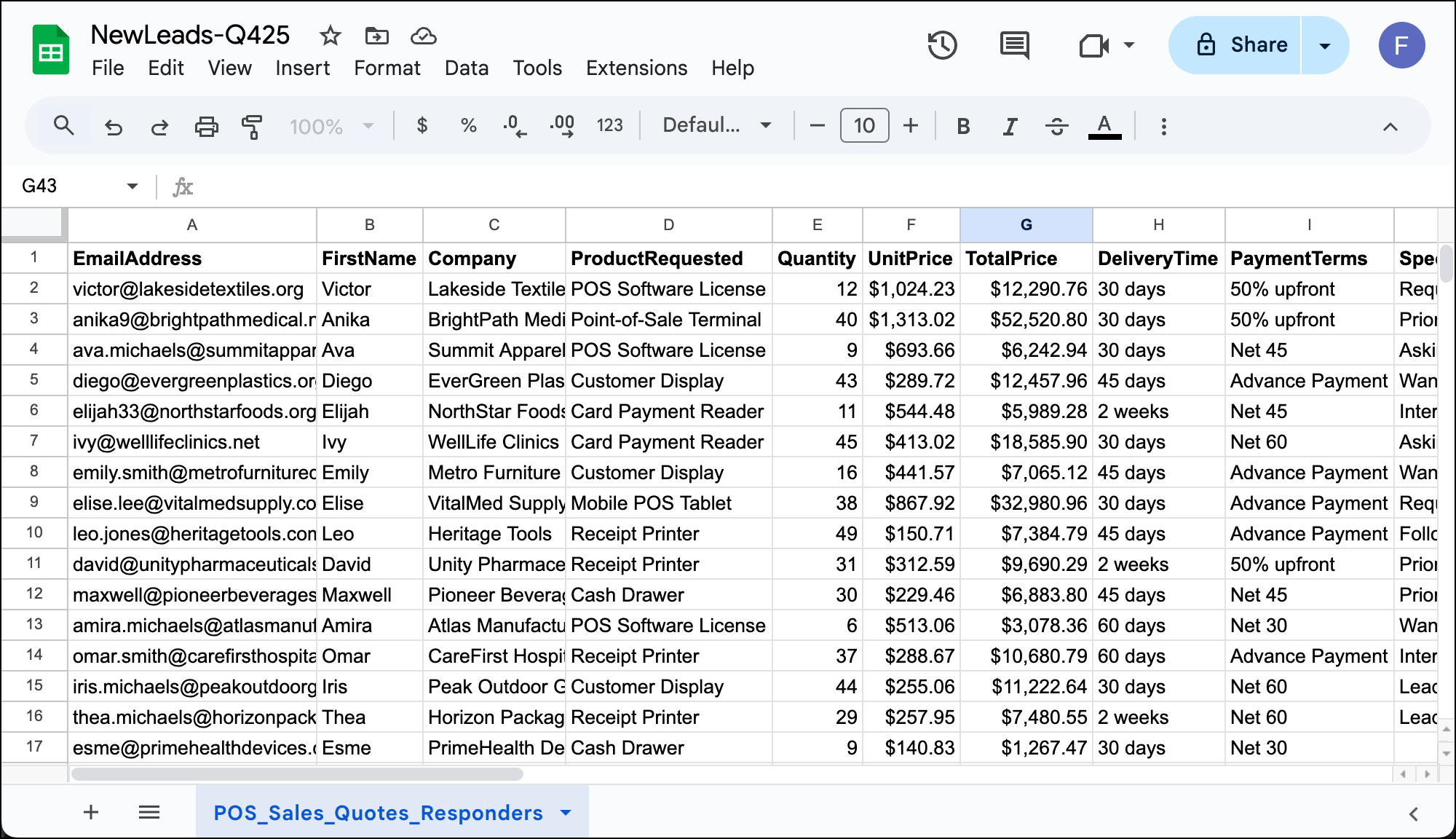Increase decimal places
1456x839 pixels.
pos(562,125)
